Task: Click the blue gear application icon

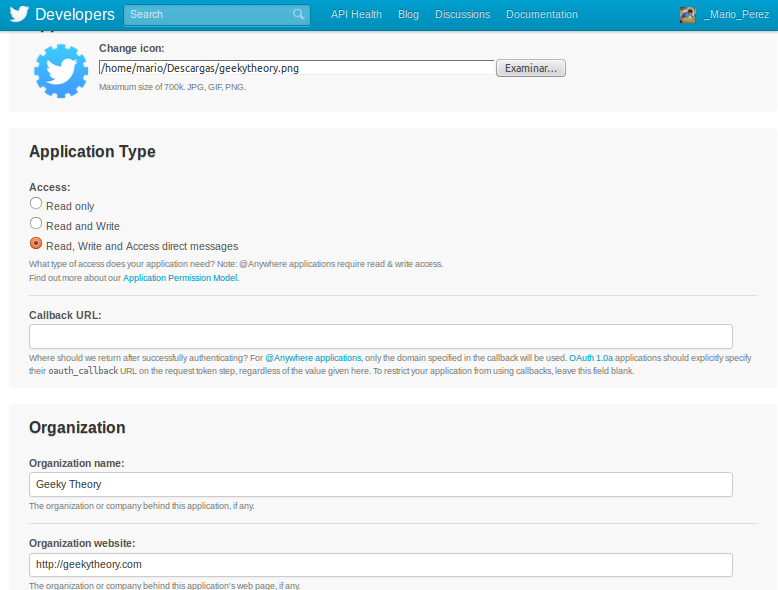Action: pos(61,71)
